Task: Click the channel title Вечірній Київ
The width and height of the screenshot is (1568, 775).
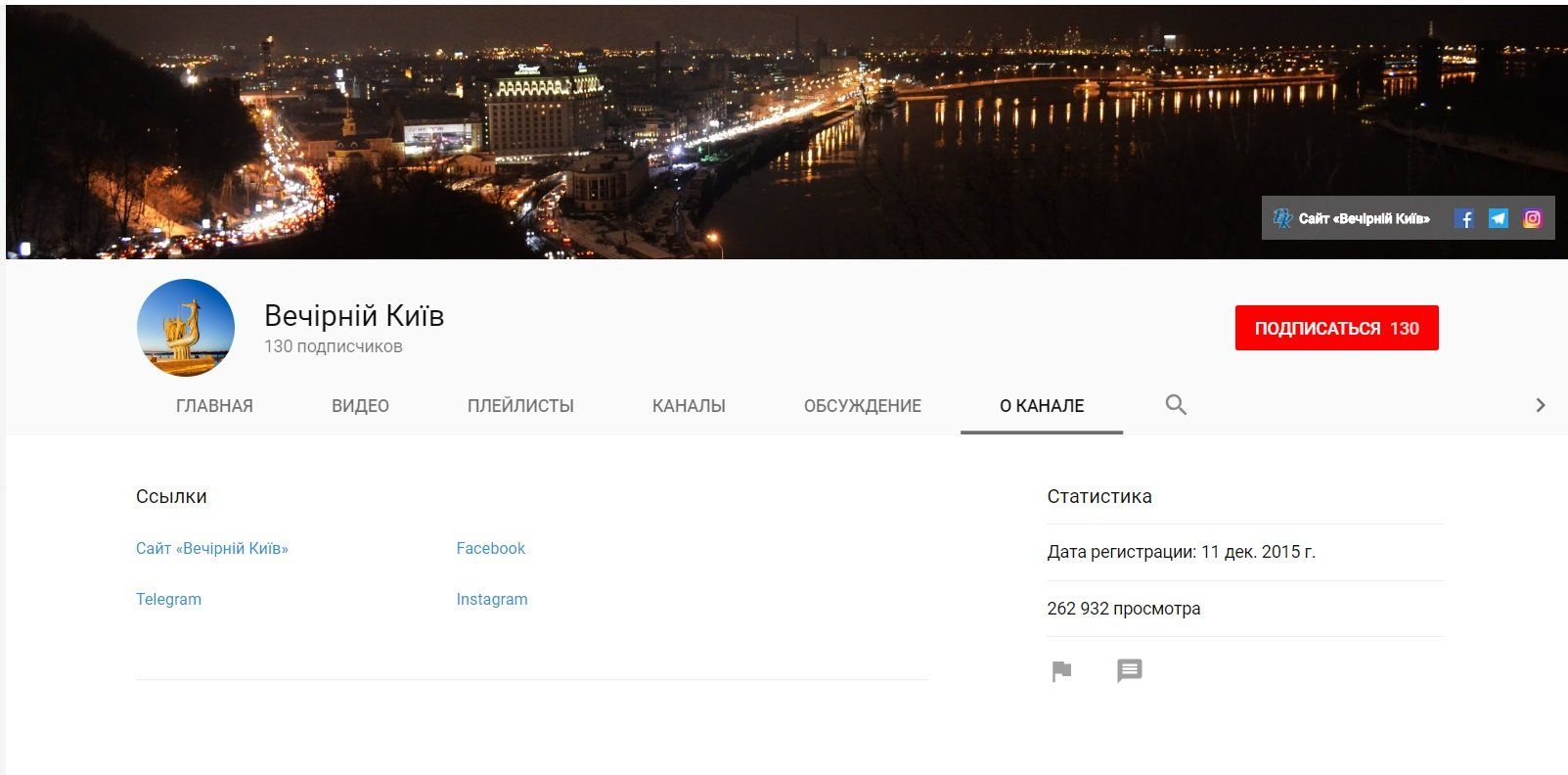Action: [x=354, y=316]
